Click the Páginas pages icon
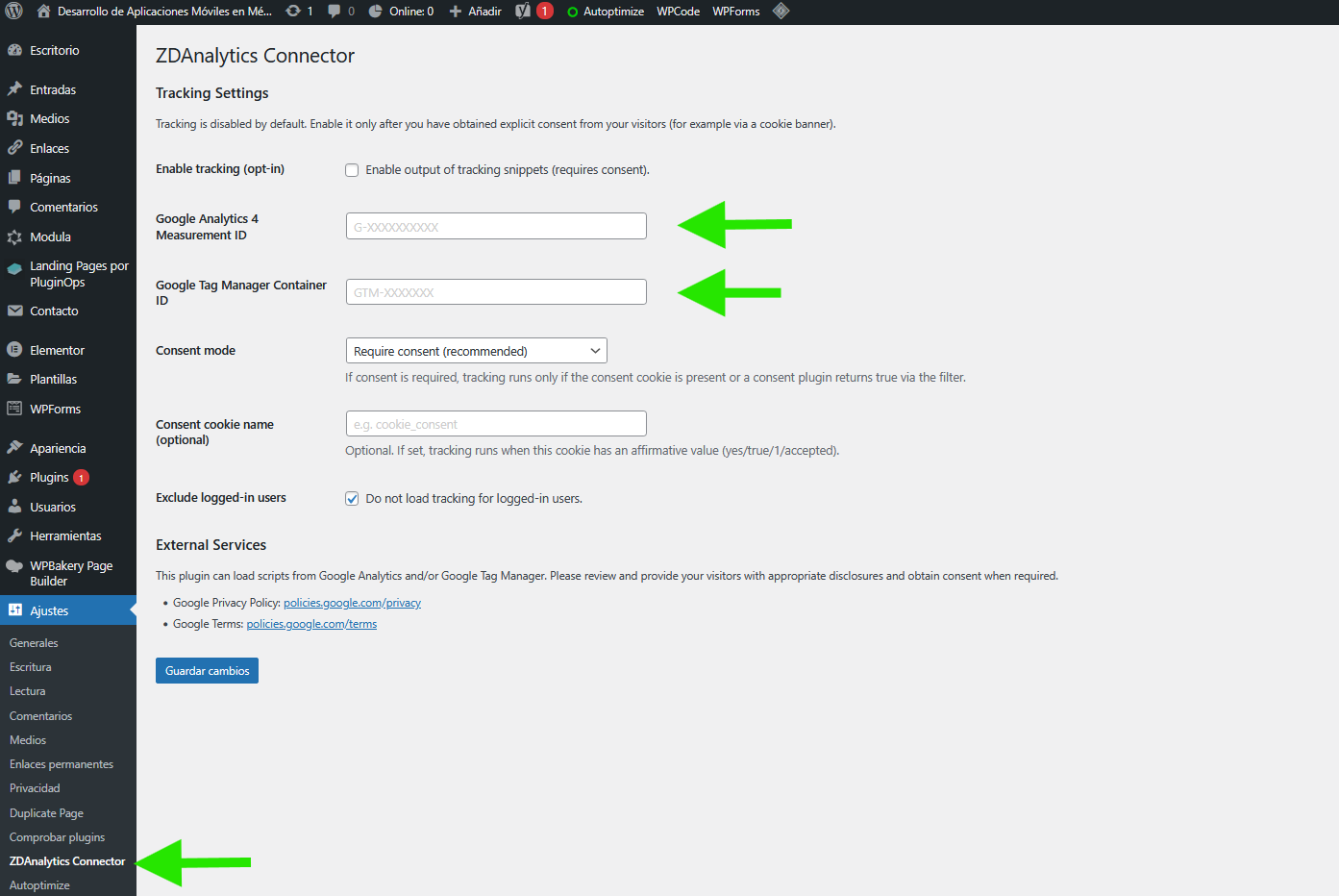Viewport: 1339px width, 896px height. click(x=14, y=178)
